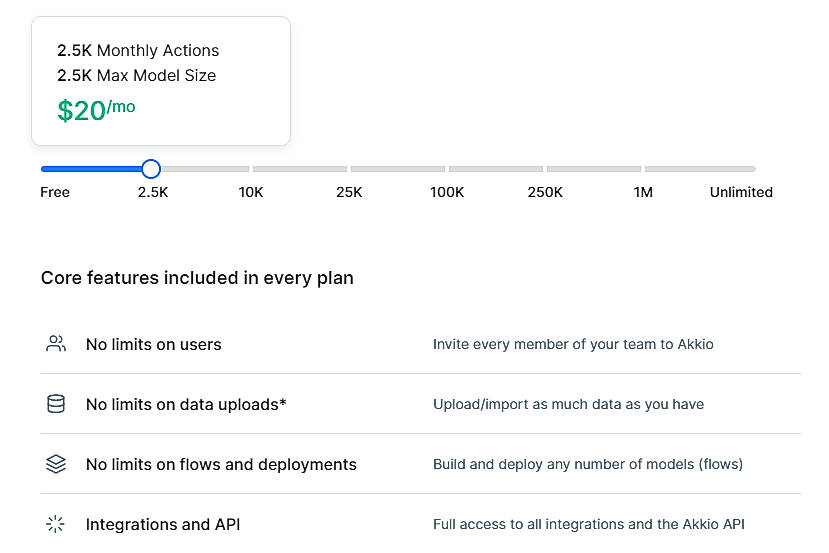Select the 10K tier on the slider
Viewport: 829px width, 553px height.
[251, 192]
